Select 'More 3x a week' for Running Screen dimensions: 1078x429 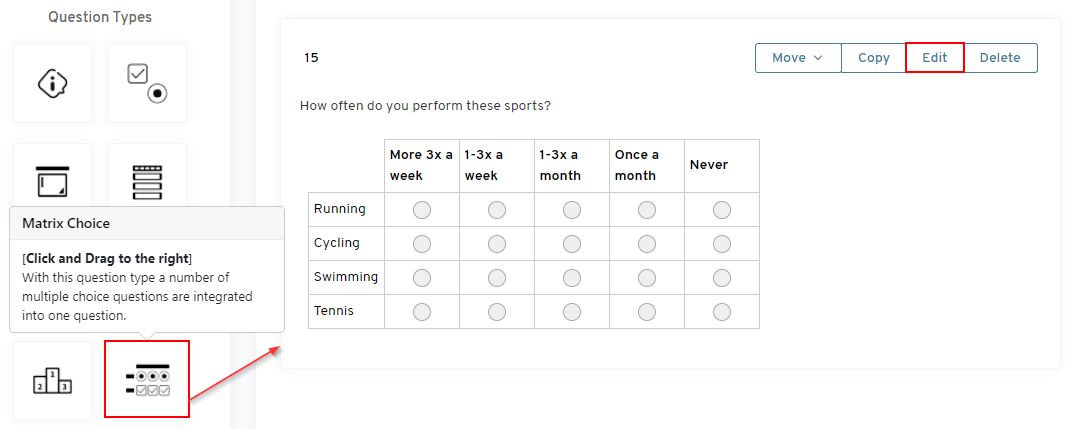point(422,210)
